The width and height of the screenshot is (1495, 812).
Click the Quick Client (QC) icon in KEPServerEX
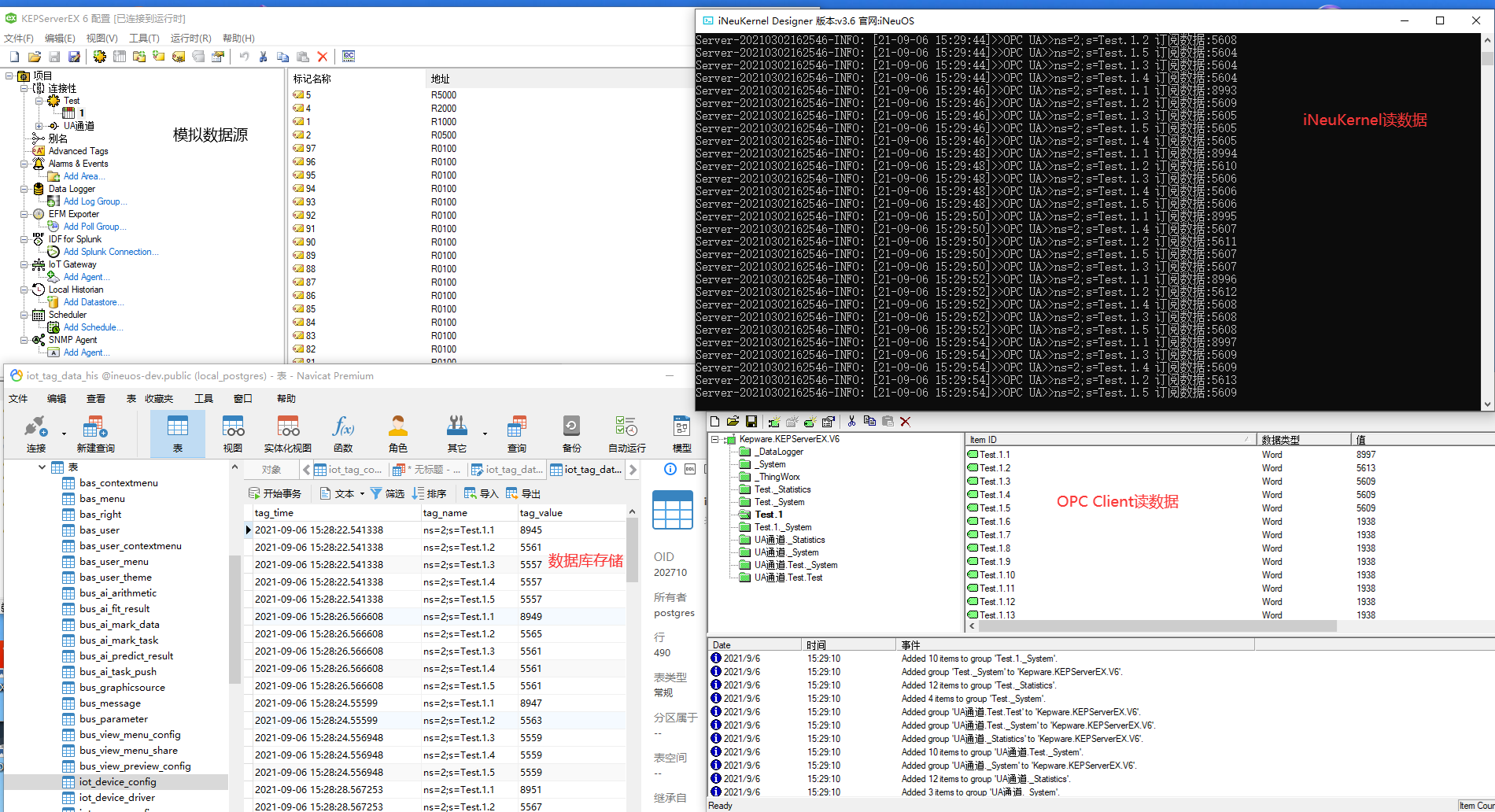point(349,57)
